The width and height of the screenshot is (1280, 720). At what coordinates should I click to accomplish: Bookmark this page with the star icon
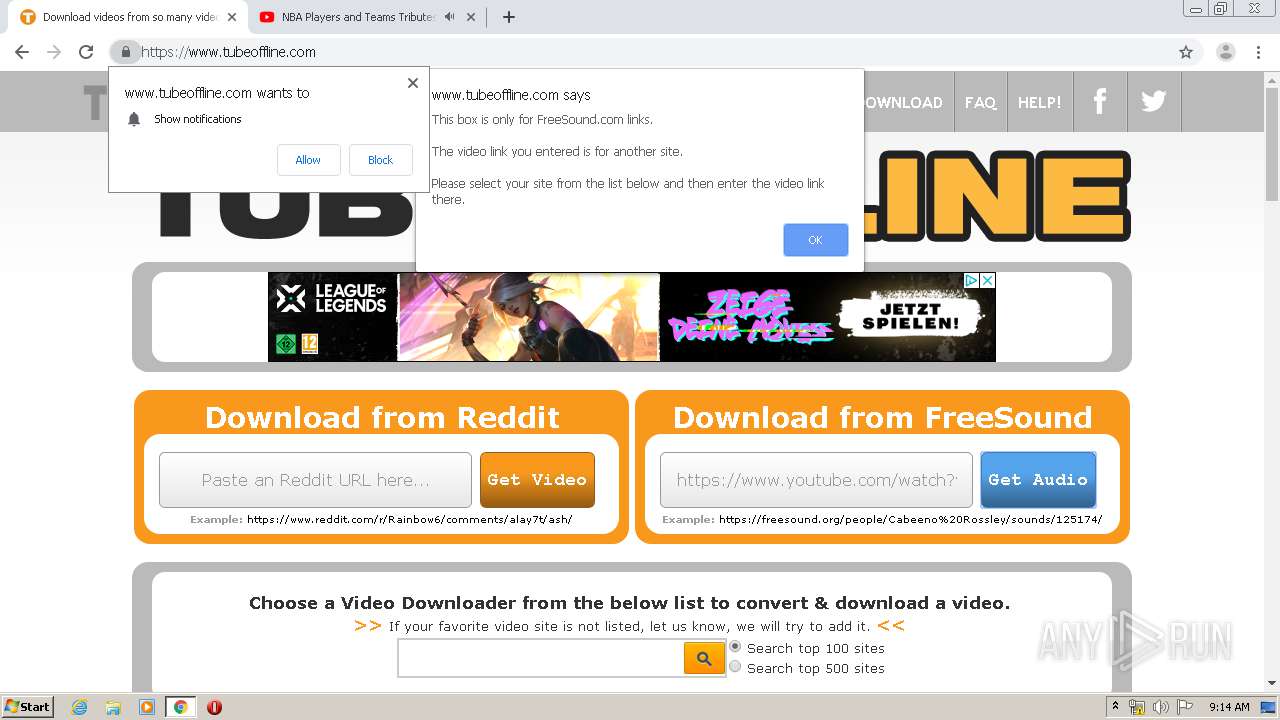(1186, 52)
